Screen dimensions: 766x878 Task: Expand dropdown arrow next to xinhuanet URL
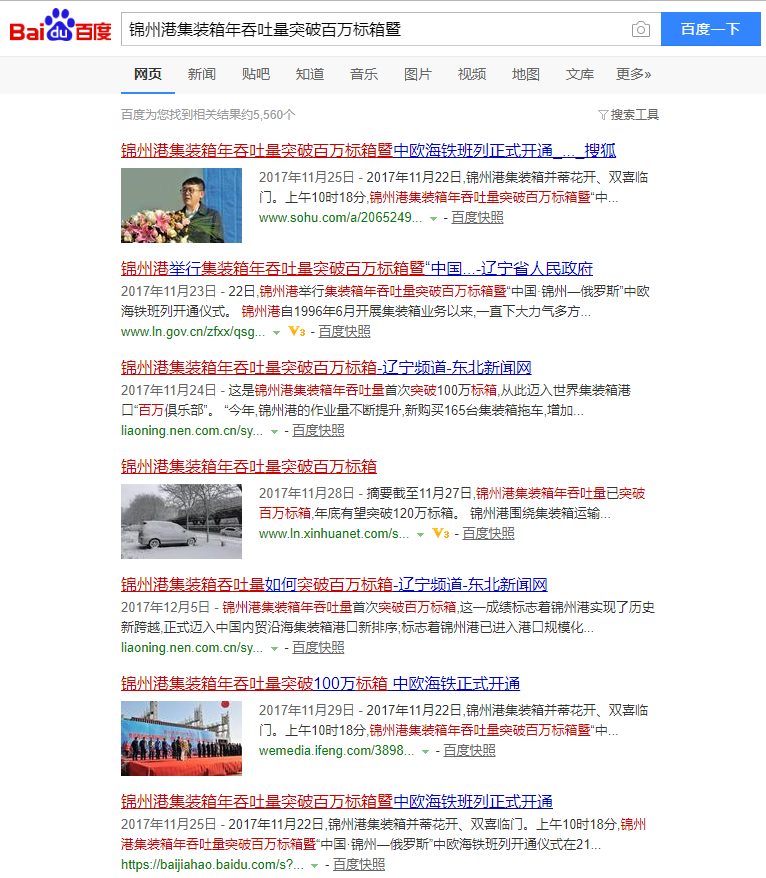click(421, 535)
